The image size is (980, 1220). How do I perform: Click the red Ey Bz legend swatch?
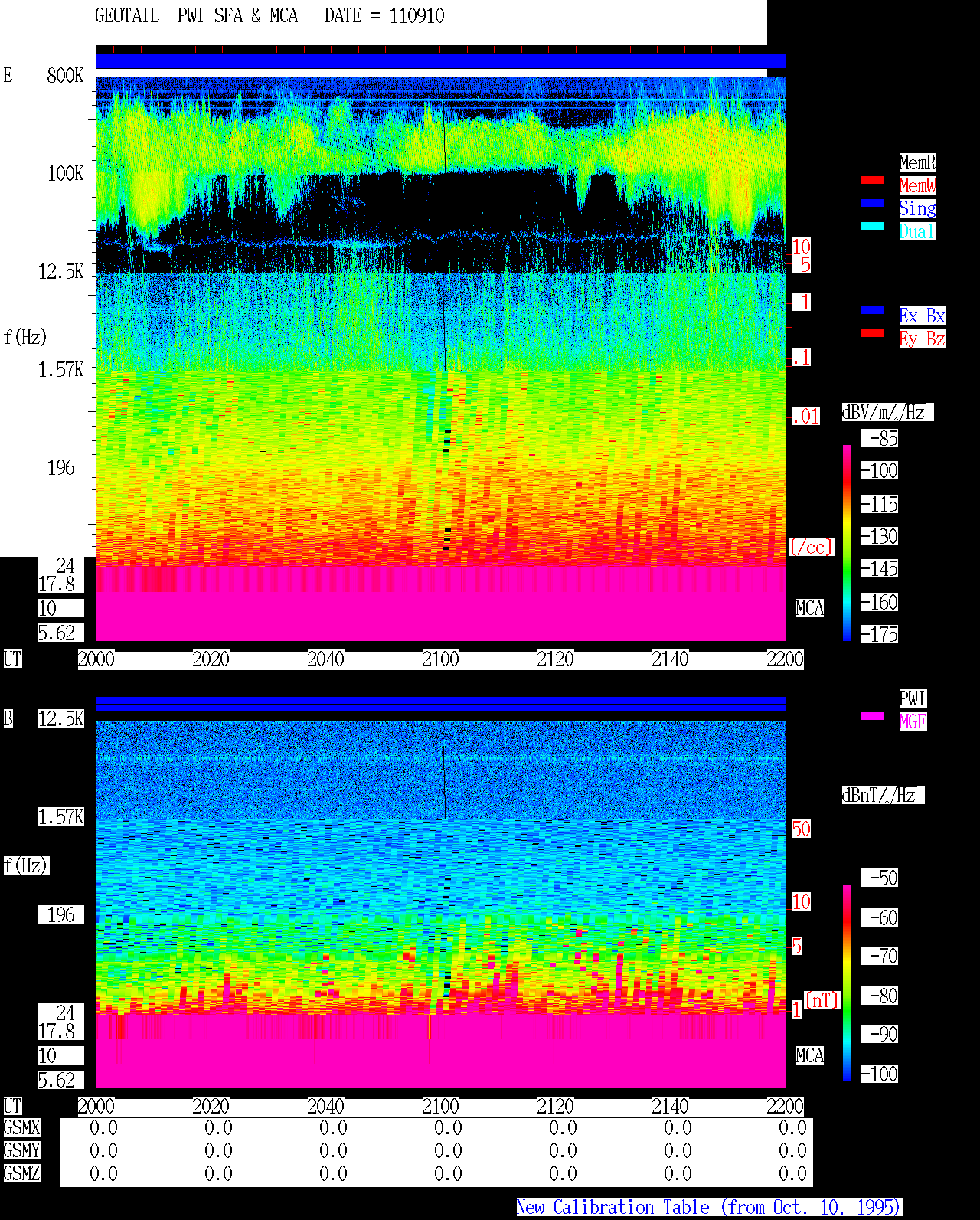click(873, 333)
